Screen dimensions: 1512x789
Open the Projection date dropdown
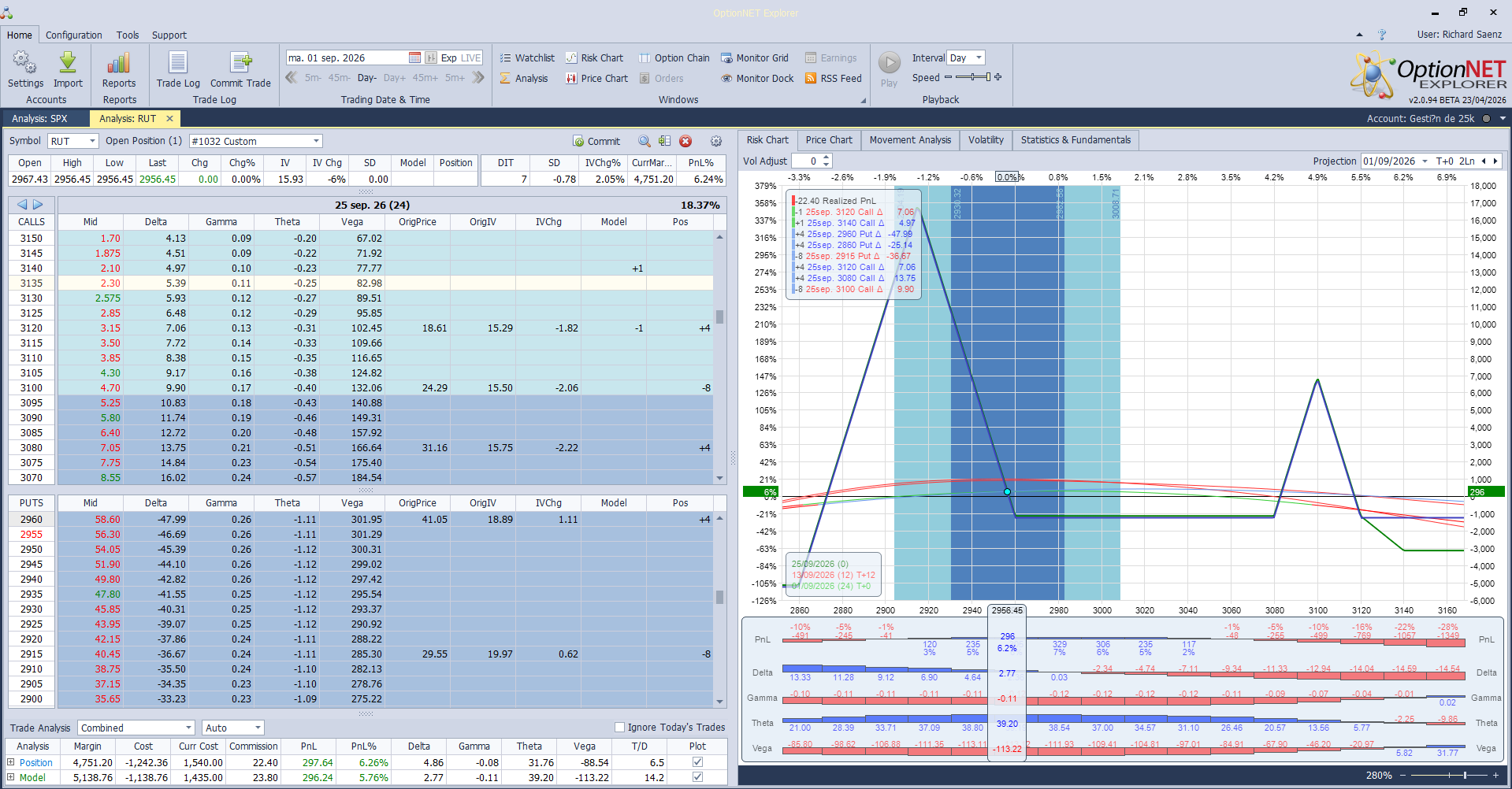tap(1425, 161)
